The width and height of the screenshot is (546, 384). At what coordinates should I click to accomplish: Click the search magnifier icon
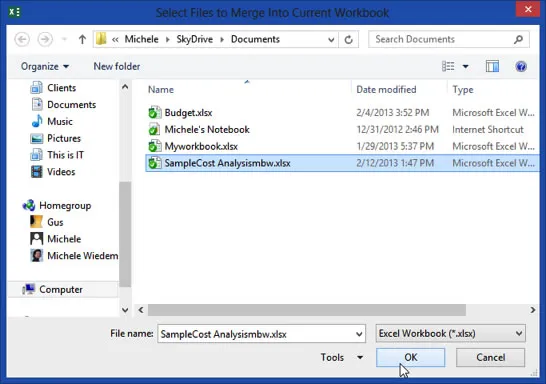[x=518, y=39]
